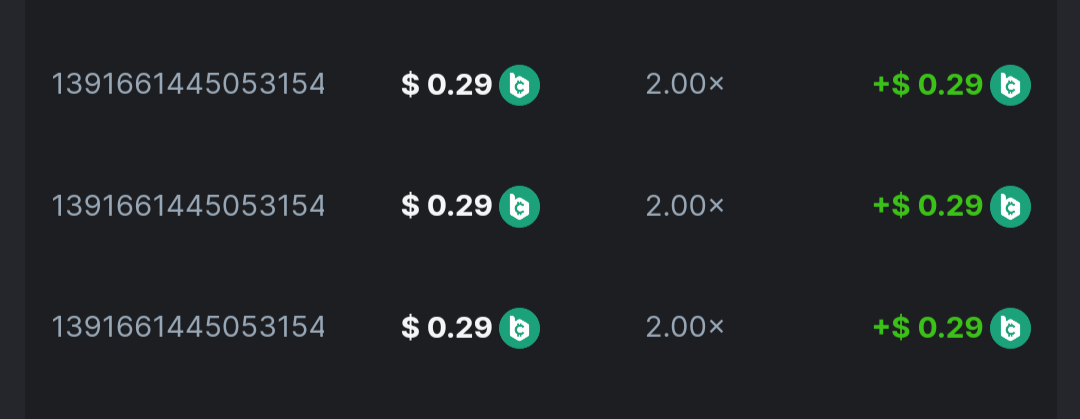The height and width of the screenshot is (419, 1080).
Task: Open bet ID 1391661445053154 in the first row
Action: tap(188, 86)
